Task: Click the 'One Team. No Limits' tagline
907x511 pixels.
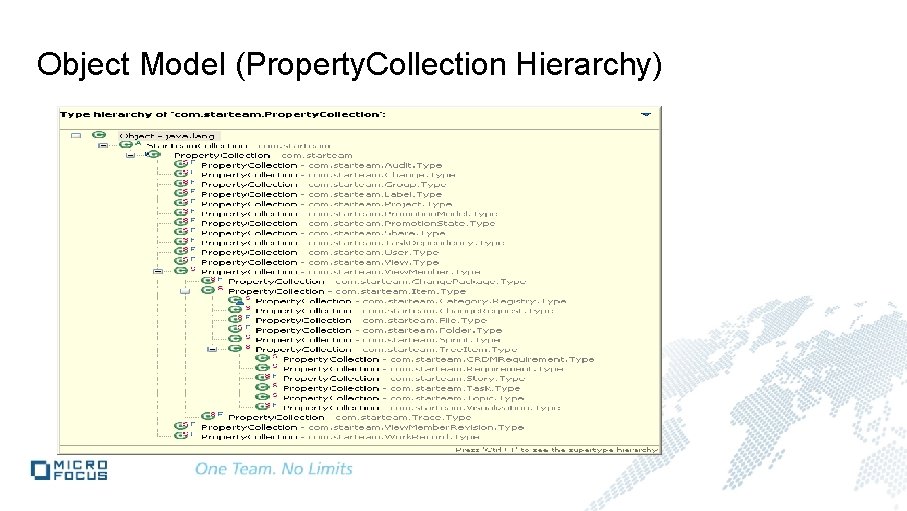Action: point(274,469)
